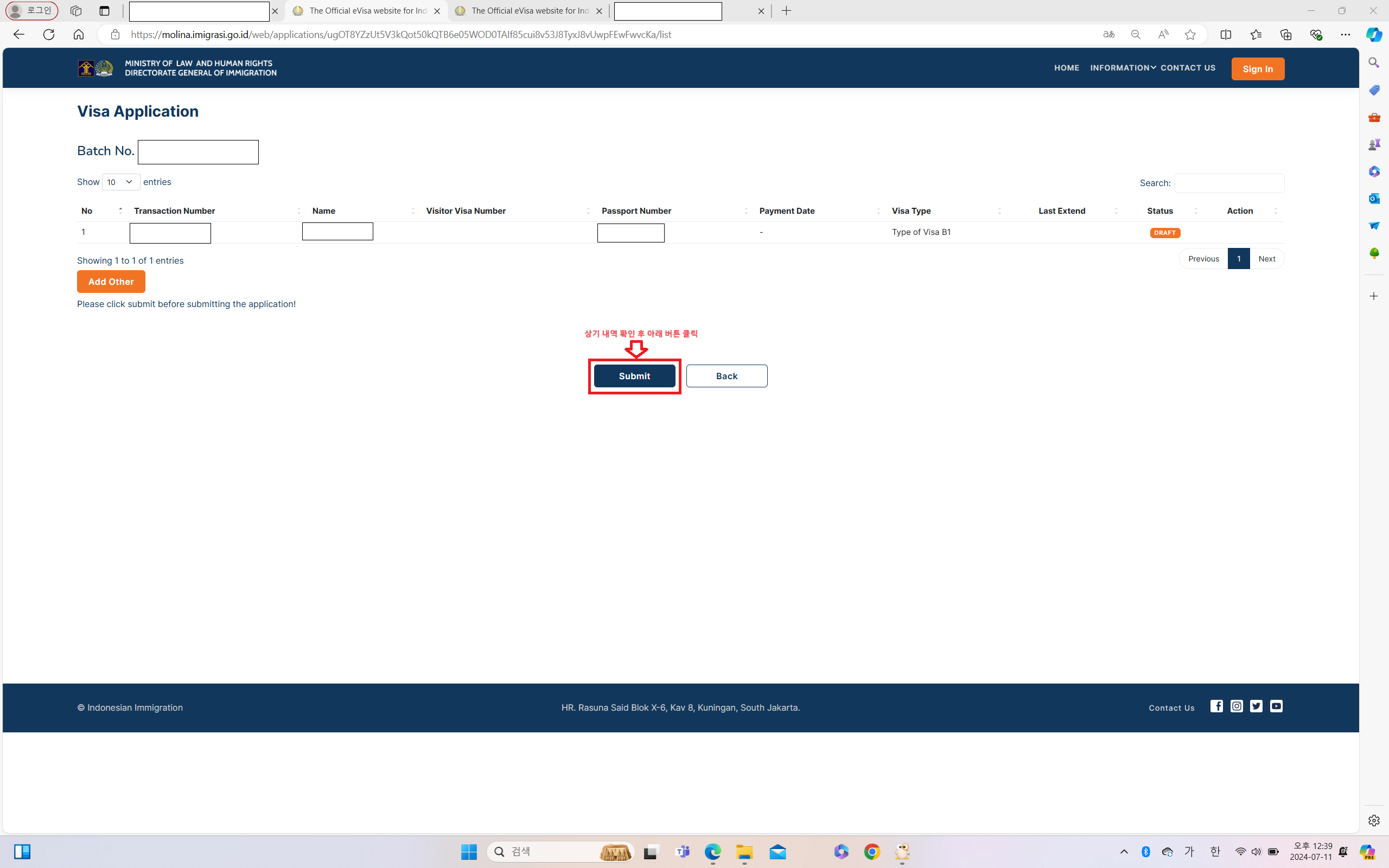The width and height of the screenshot is (1389, 868).
Task: Sort by Transaction Number column
Action: [x=217, y=210]
